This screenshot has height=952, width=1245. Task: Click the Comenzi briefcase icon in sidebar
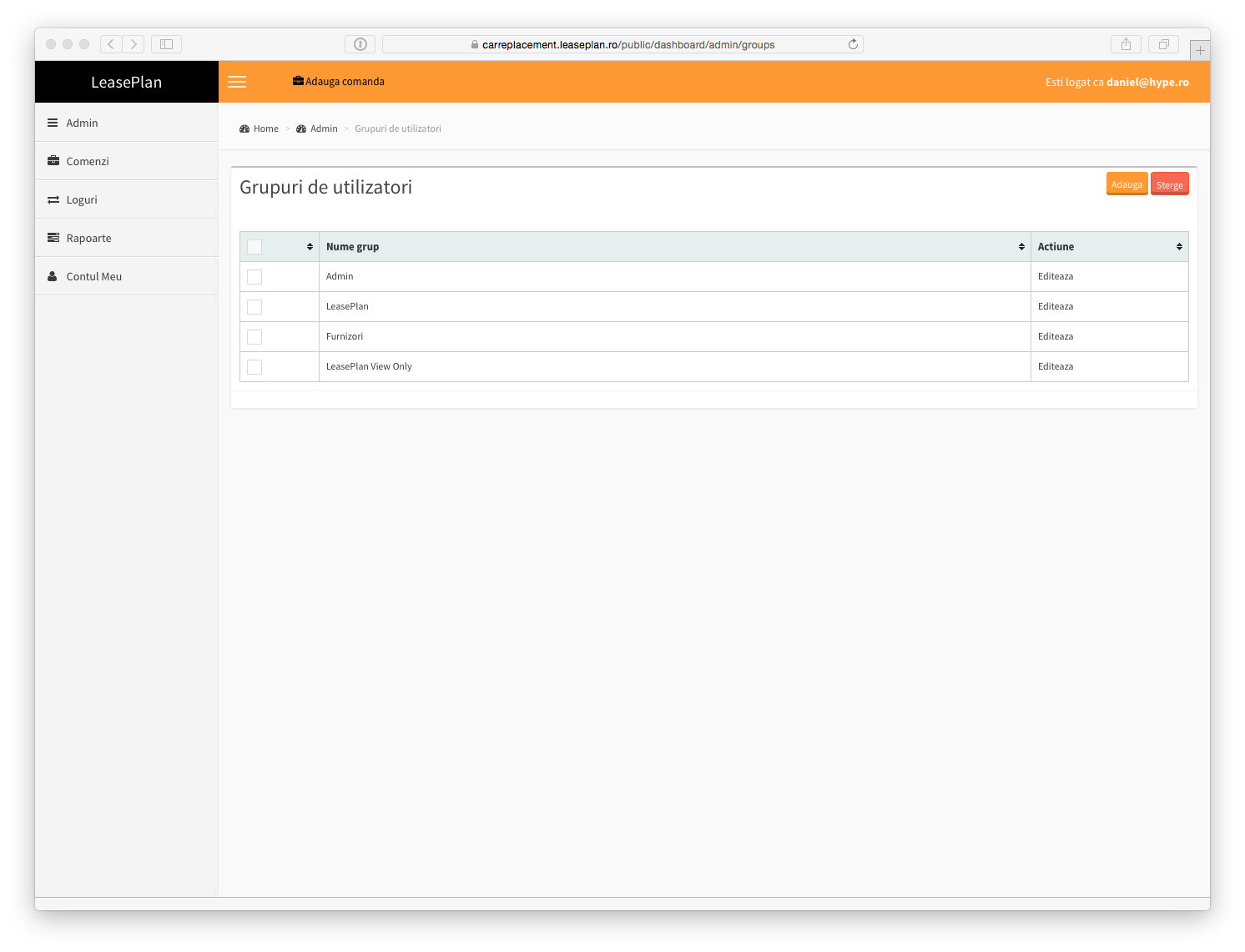[x=53, y=161]
